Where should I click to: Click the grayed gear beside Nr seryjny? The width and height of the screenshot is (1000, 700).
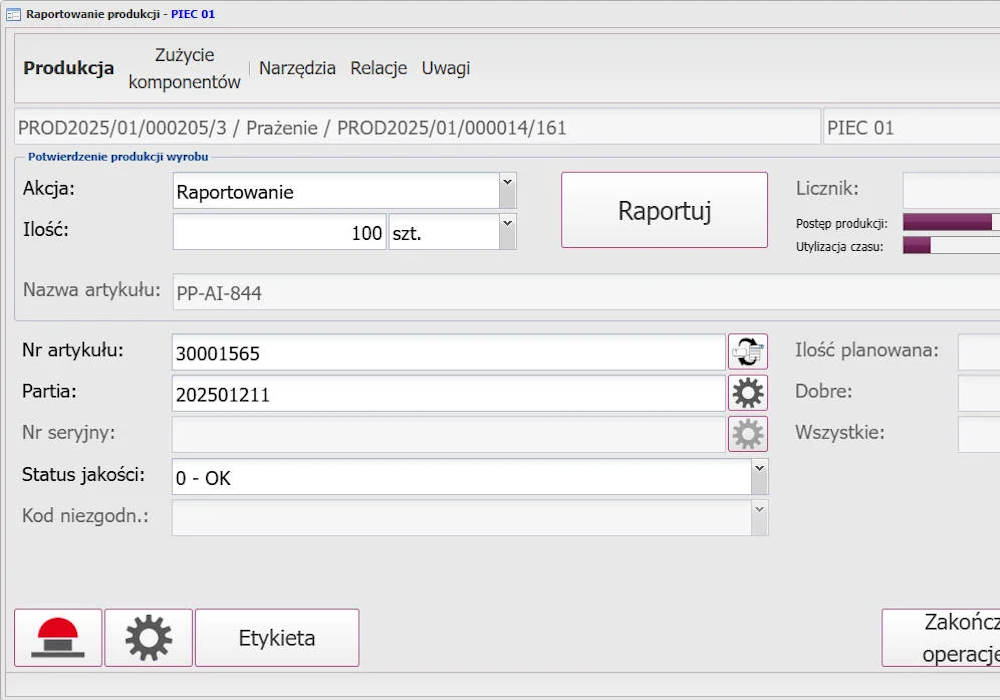(x=747, y=434)
